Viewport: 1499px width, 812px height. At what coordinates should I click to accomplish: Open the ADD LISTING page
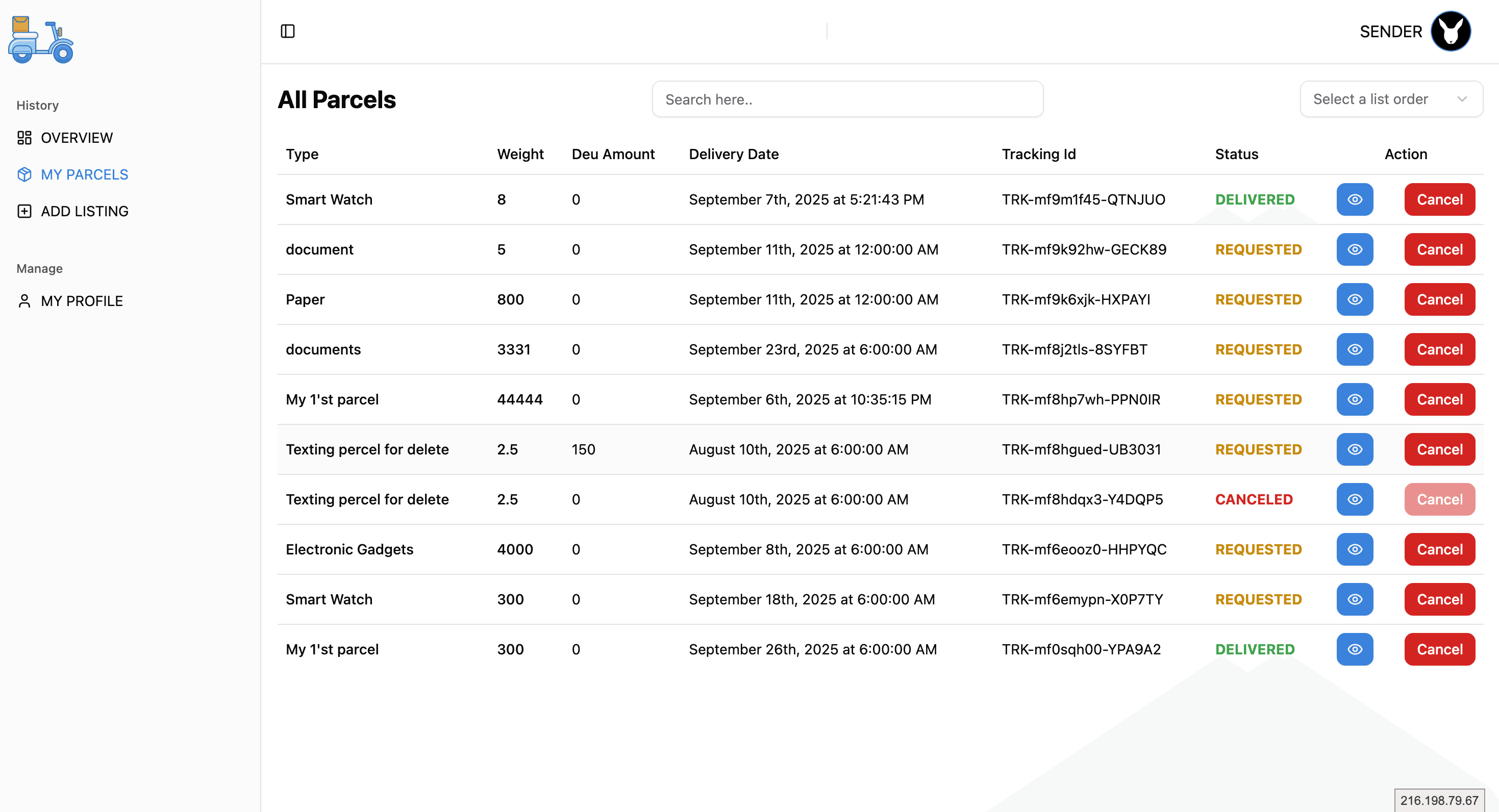click(x=84, y=211)
